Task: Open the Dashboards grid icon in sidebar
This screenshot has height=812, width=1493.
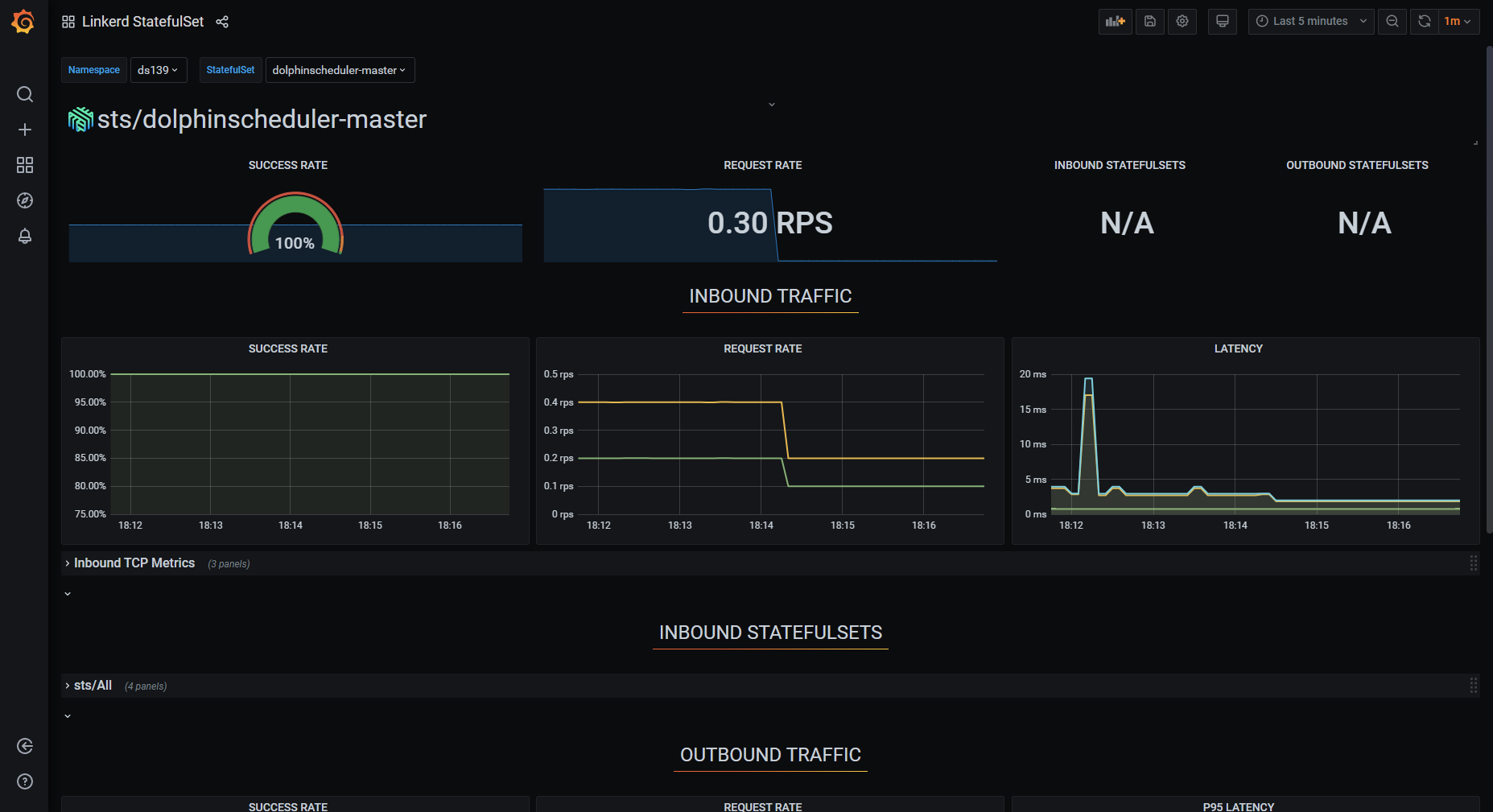Action: pos(25,165)
